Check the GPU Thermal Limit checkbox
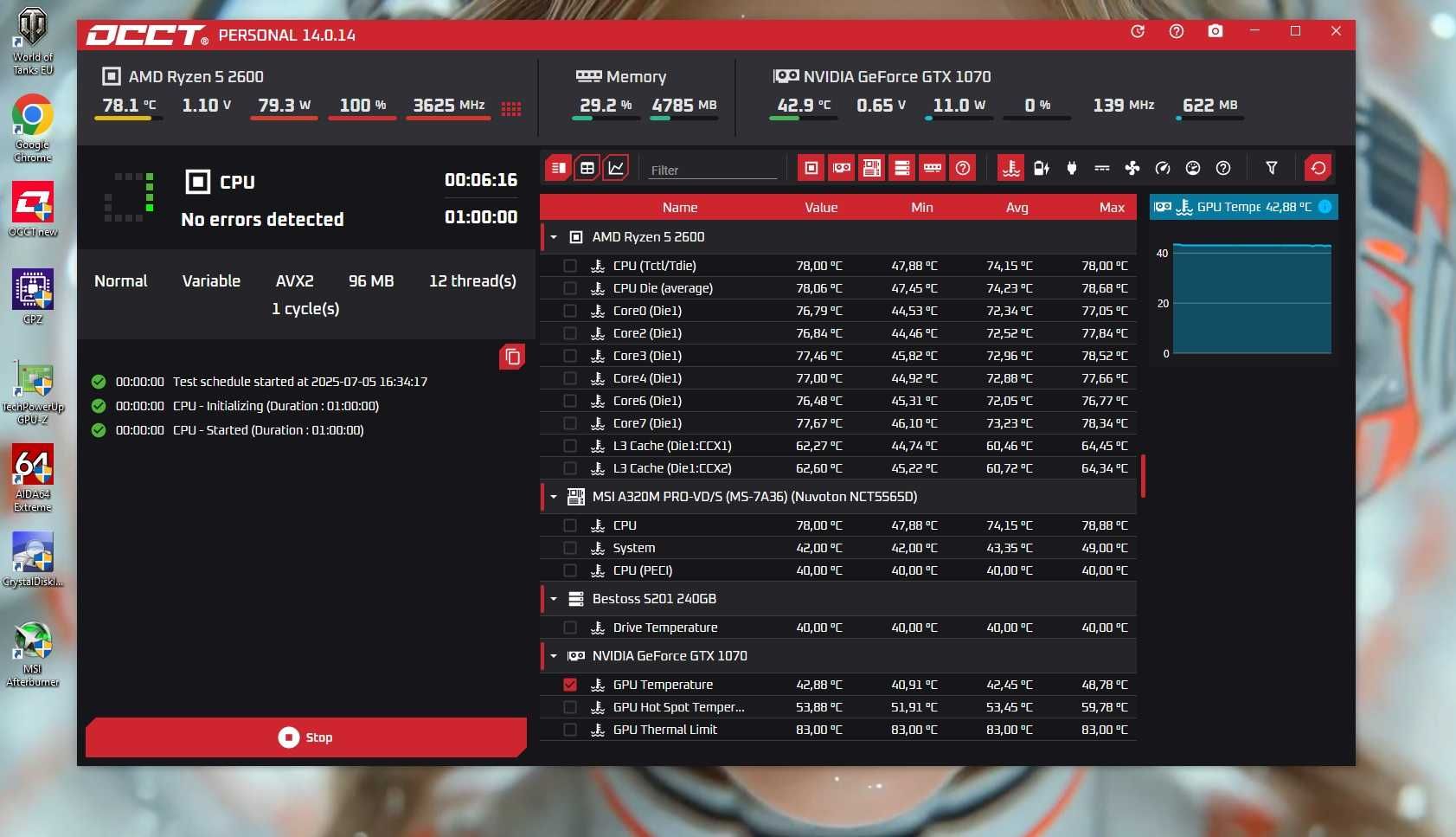 pos(570,730)
